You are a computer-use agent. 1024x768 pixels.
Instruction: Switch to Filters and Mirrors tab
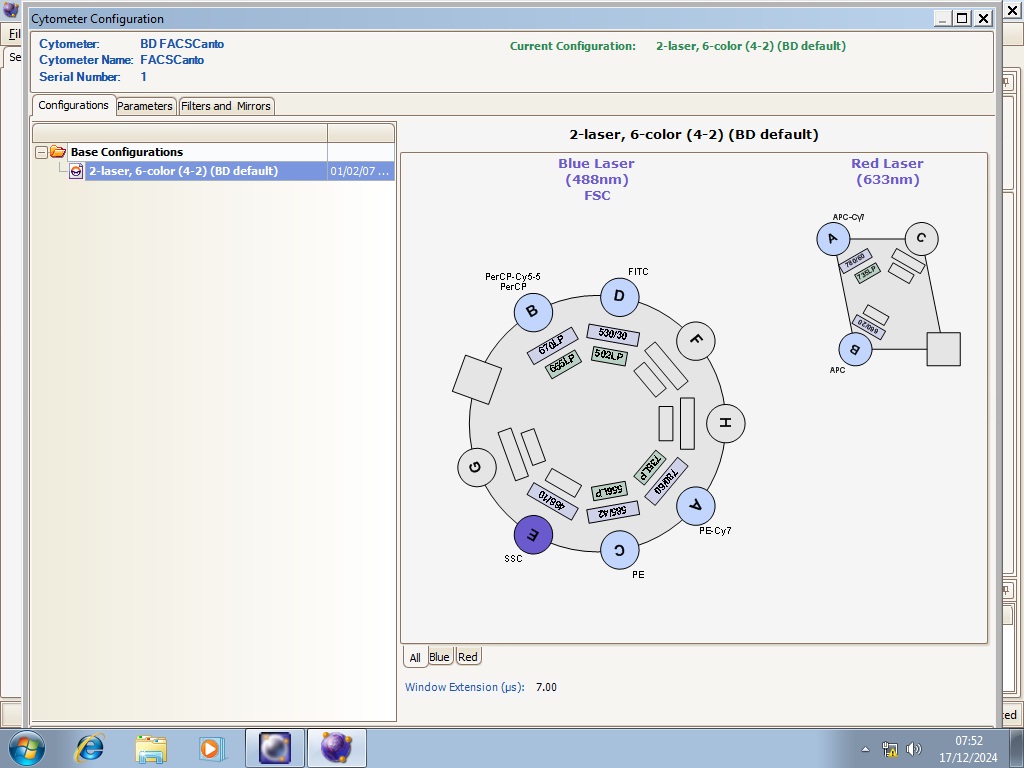coord(226,106)
